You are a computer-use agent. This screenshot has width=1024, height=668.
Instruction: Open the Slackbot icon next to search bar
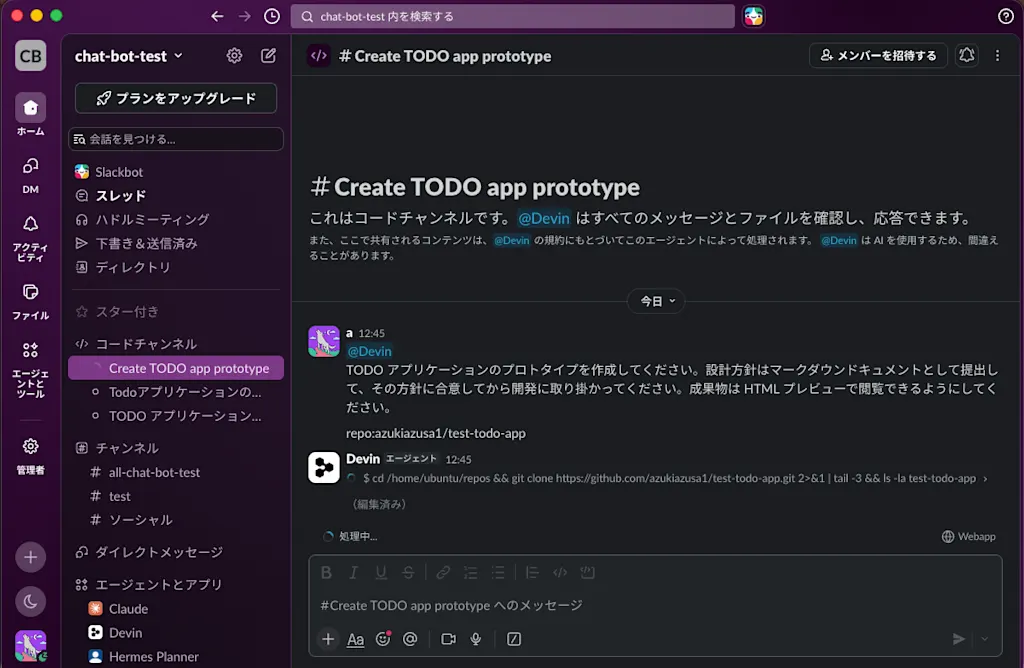(754, 16)
